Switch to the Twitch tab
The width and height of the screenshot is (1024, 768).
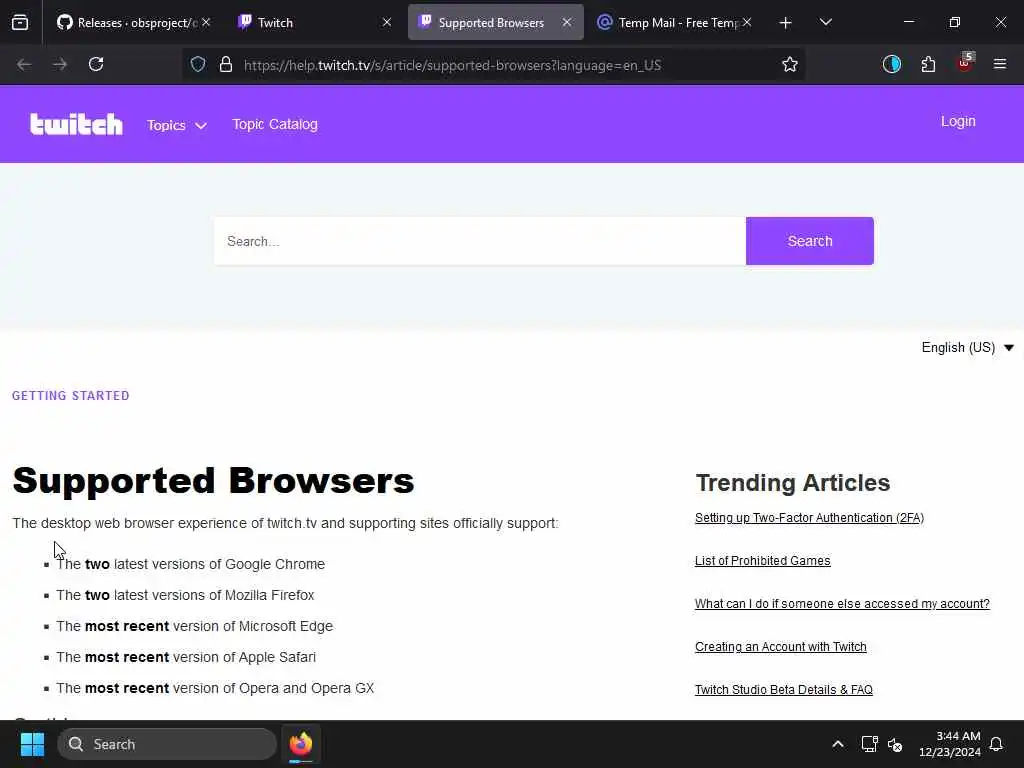click(313, 22)
